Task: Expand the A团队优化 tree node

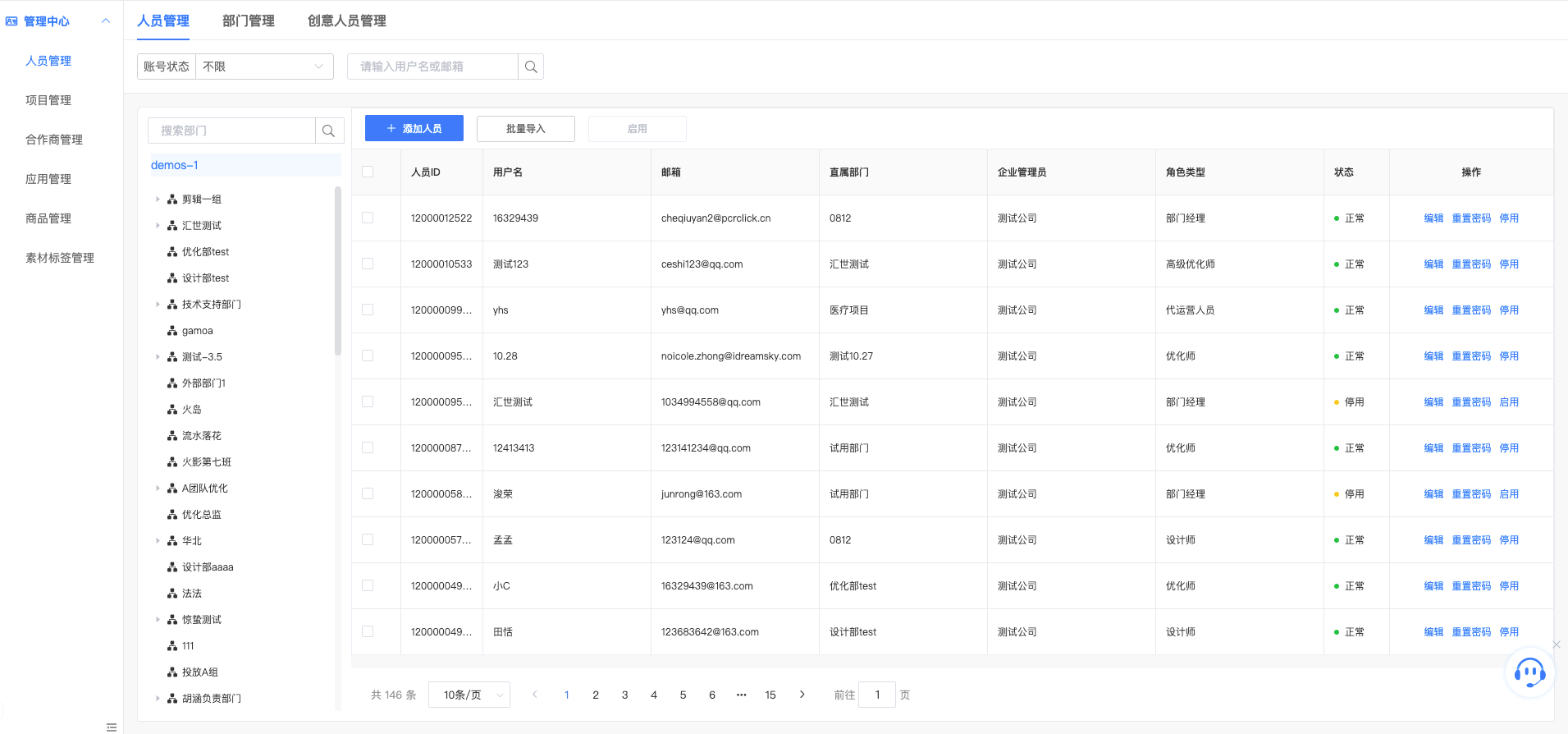Action: pos(158,489)
